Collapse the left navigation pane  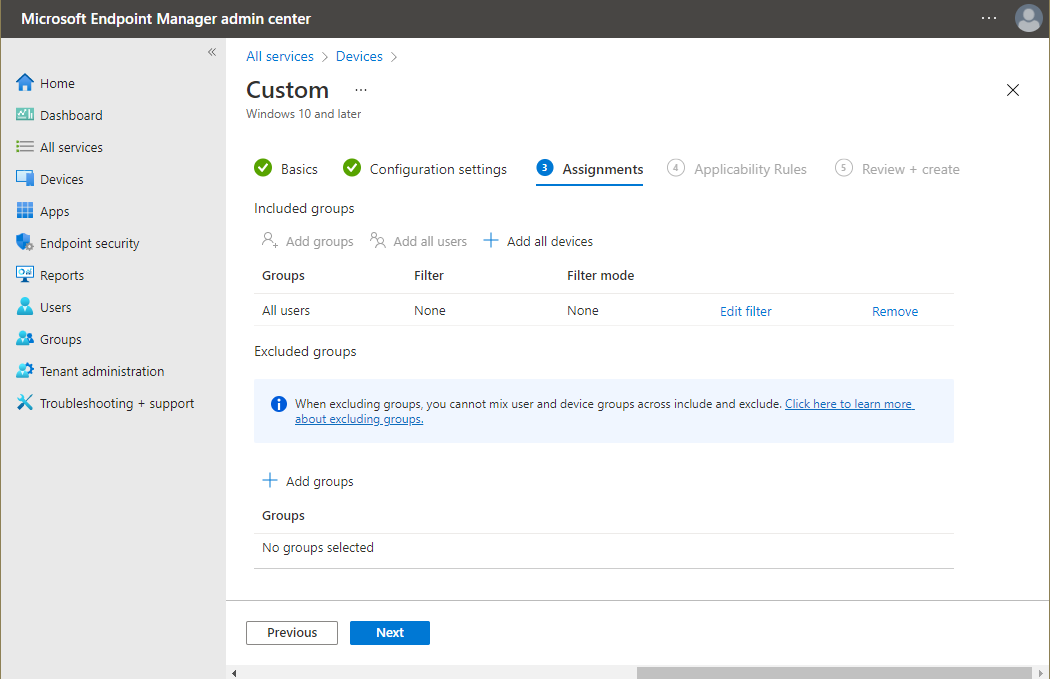pos(212,52)
